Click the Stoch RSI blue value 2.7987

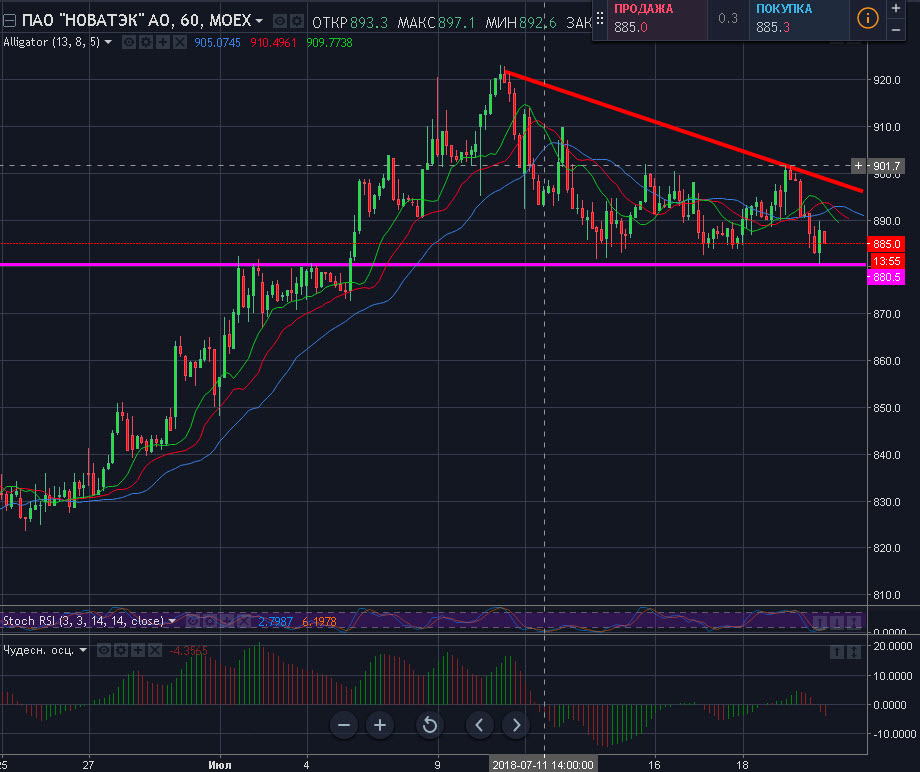pyautogui.click(x=275, y=621)
